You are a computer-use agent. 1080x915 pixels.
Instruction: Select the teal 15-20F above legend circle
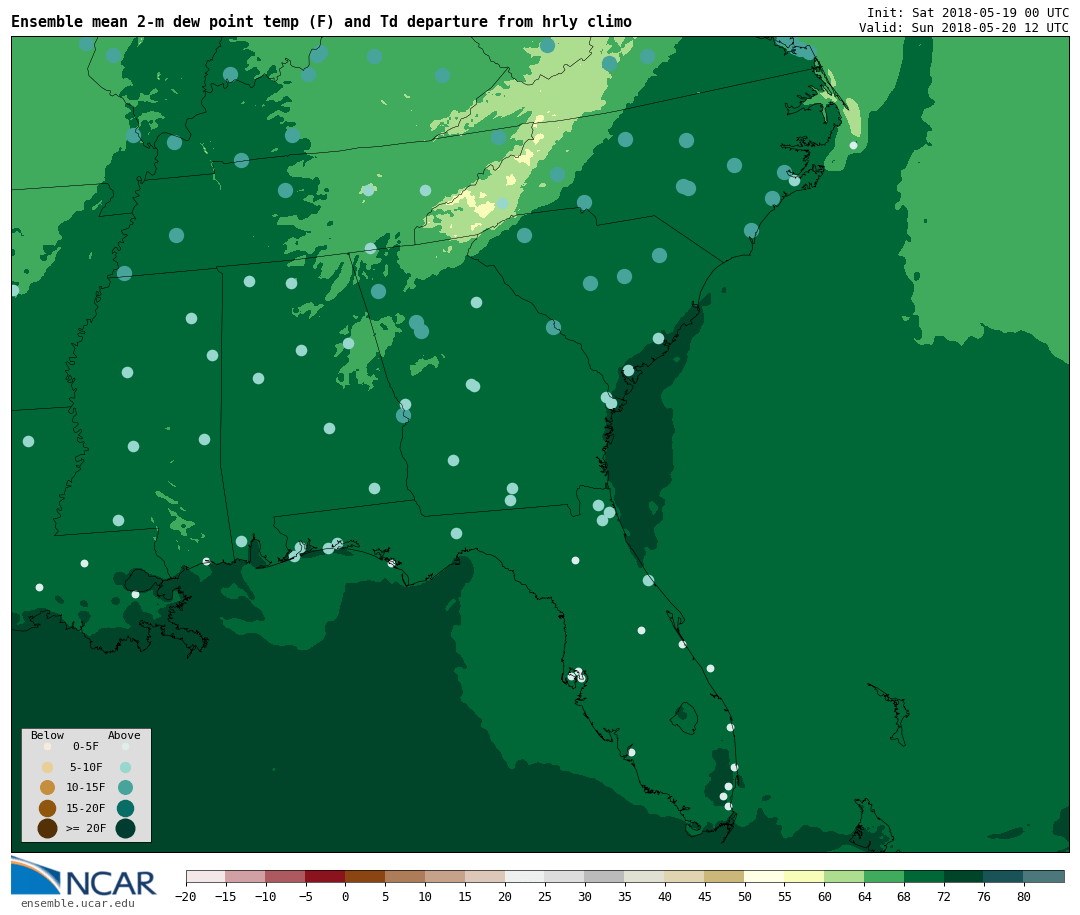pyautogui.click(x=125, y=808)
